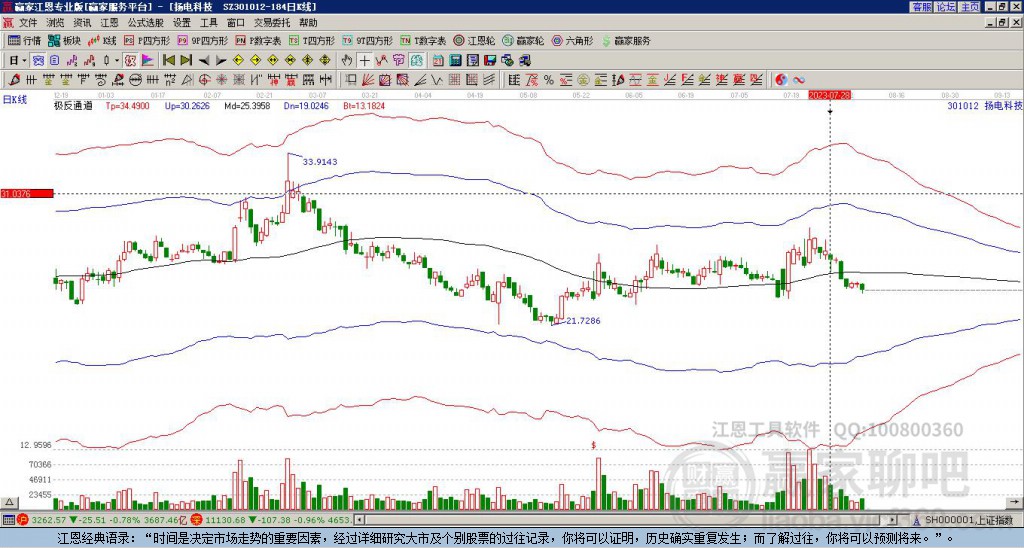Click the red Gann fan lines icon
Viewport: 1024px width, 548px height.
pyautogui.click(x=367, y=80)
